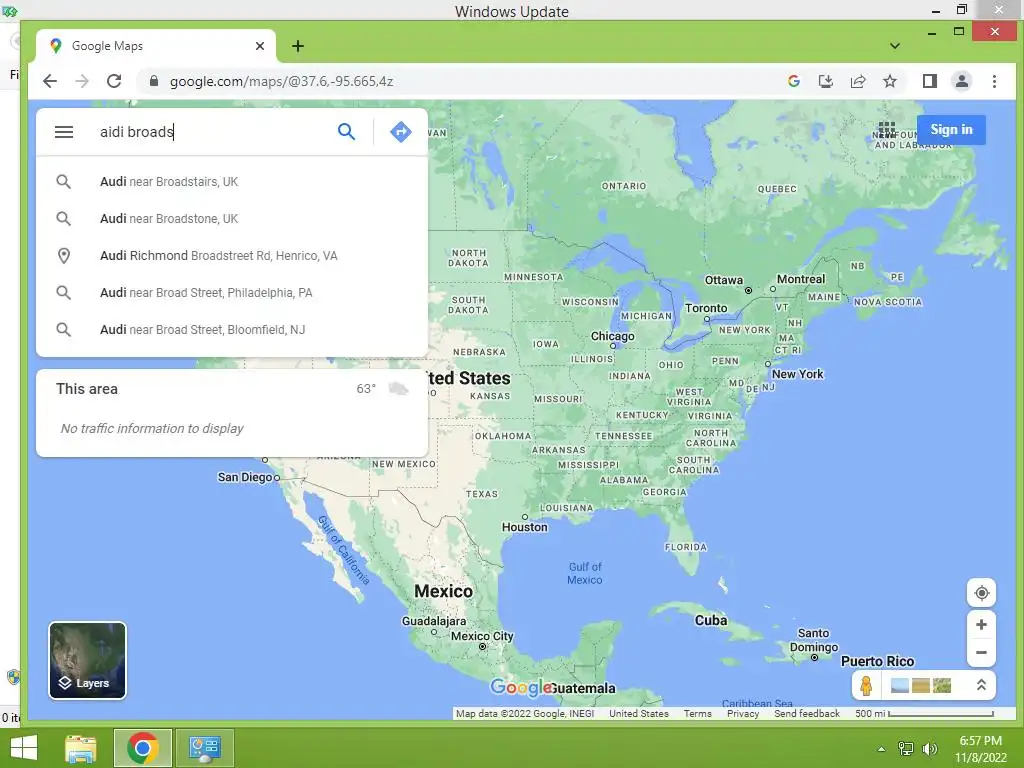
Task: Click the Send feedback link
Action: (x=807, y=713)
